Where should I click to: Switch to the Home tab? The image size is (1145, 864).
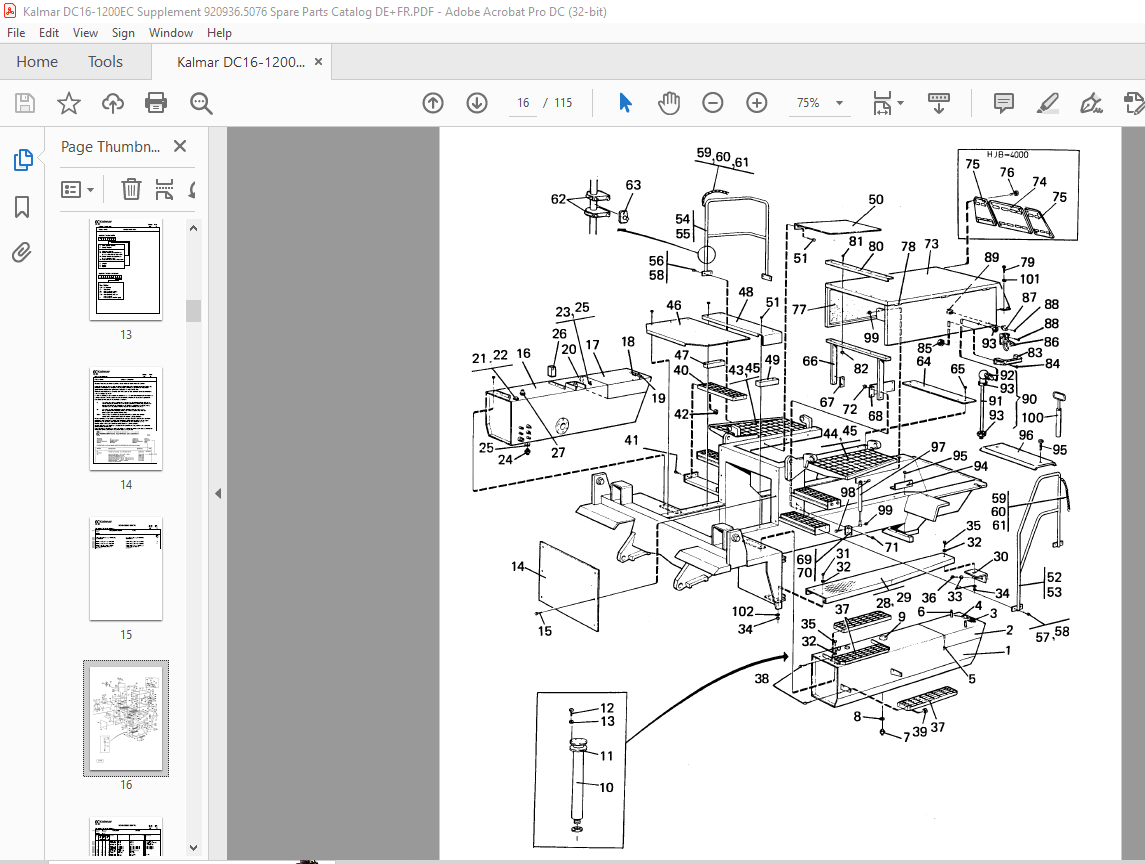click(36, 61)
